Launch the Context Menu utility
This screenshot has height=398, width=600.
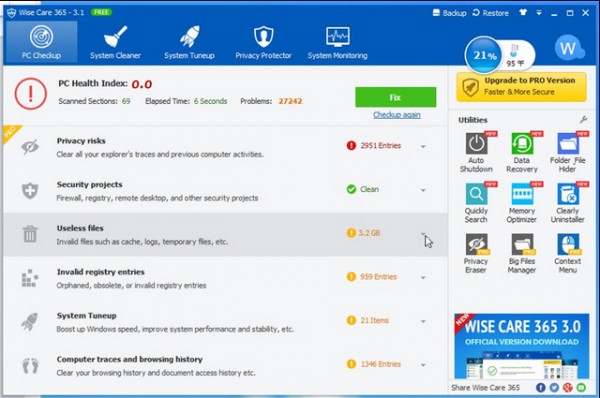point(567,253)
